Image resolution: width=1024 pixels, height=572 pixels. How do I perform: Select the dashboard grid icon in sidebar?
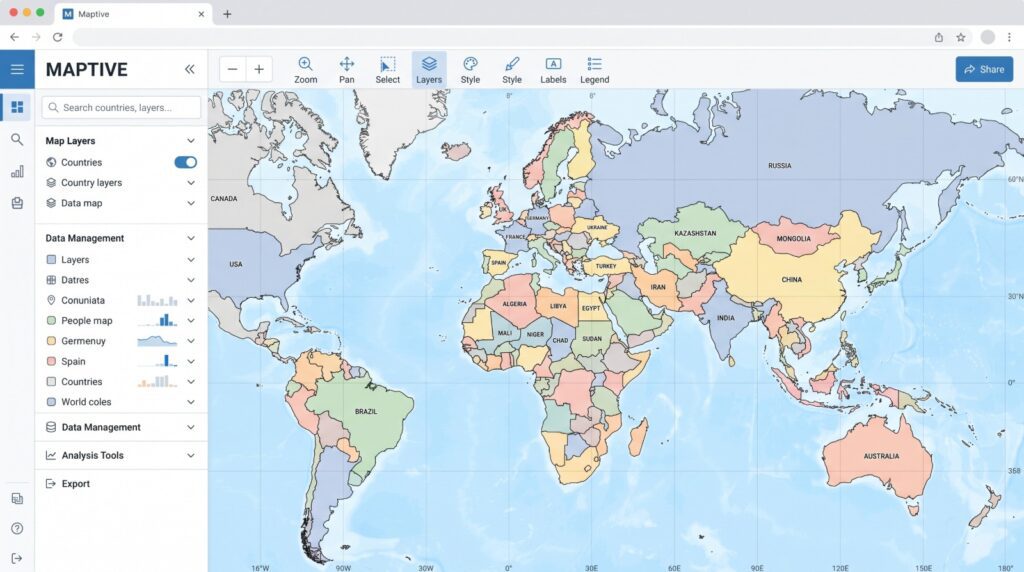17,107
